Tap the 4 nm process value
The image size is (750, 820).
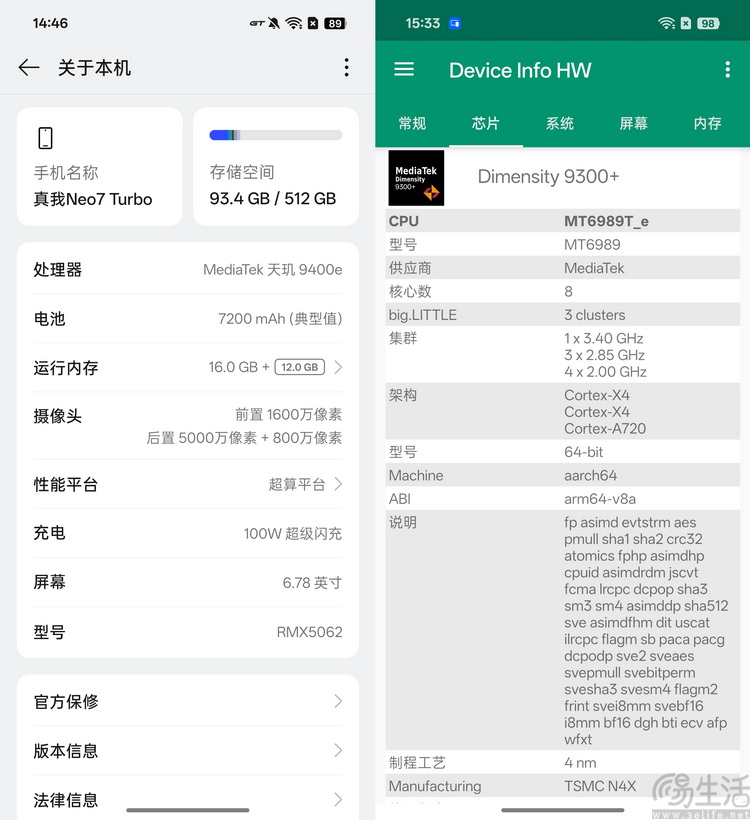click(x=580, y=763)
